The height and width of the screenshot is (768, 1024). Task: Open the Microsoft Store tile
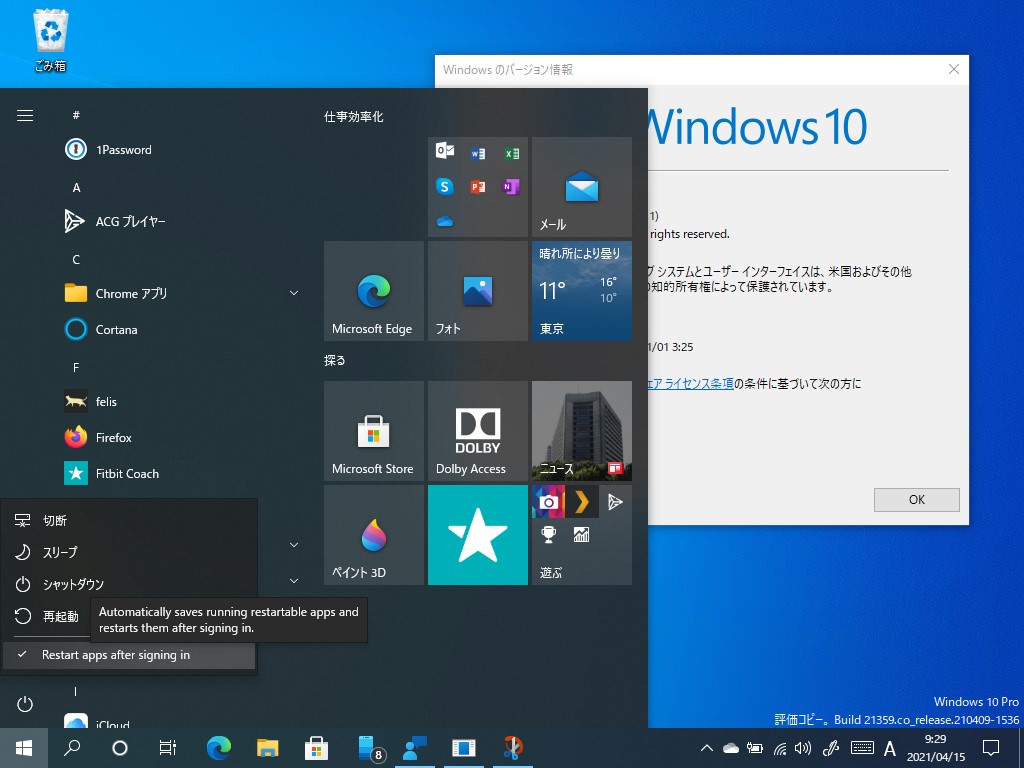[373, 431]
